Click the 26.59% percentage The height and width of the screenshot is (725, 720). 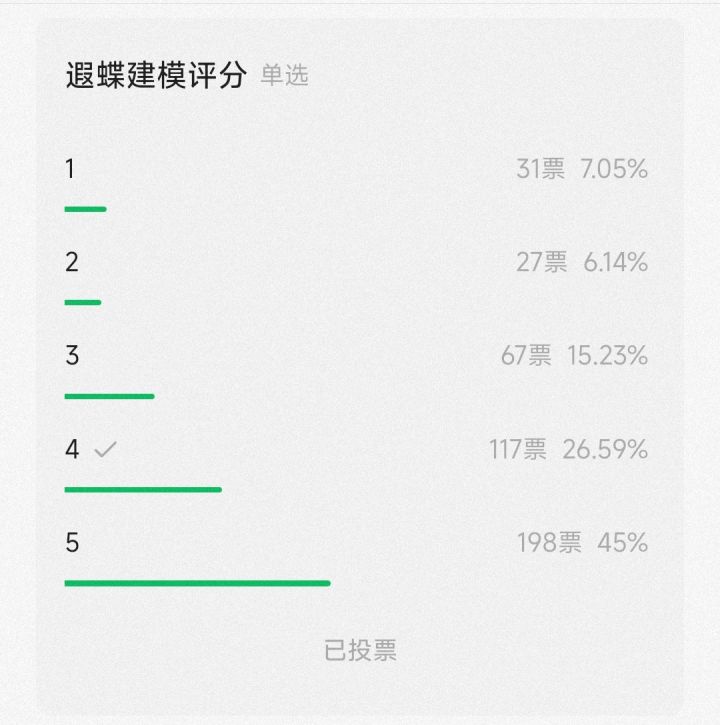click(x=605, y=450)
